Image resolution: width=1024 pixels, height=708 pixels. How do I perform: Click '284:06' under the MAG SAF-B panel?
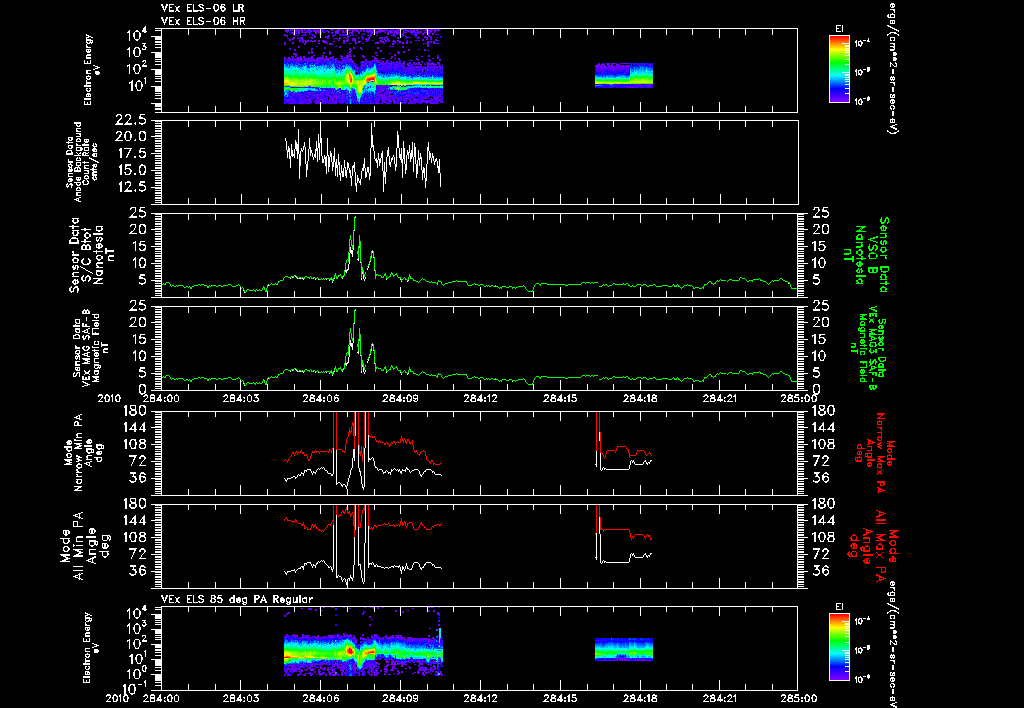tap(321, 398)
